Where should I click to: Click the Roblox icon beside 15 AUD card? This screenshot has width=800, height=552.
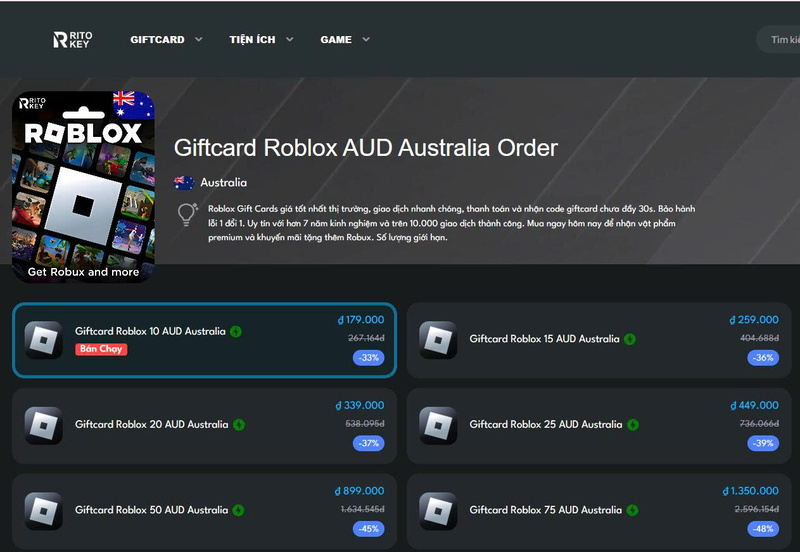[x=438, y=340]
